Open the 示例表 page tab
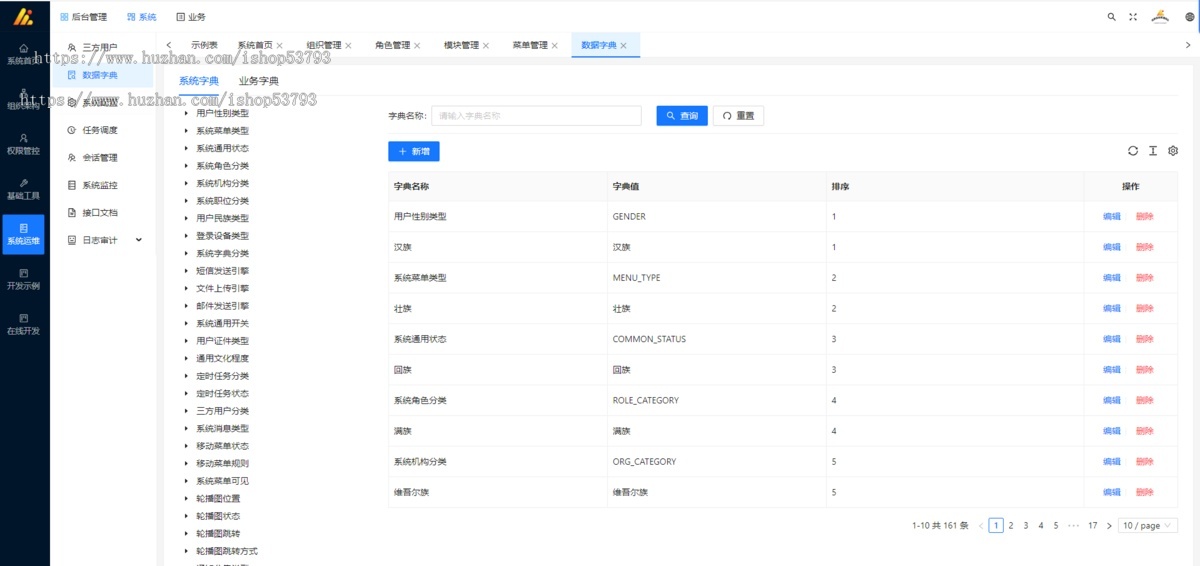This screenshot has height=566, width=1200. point(205,46)
